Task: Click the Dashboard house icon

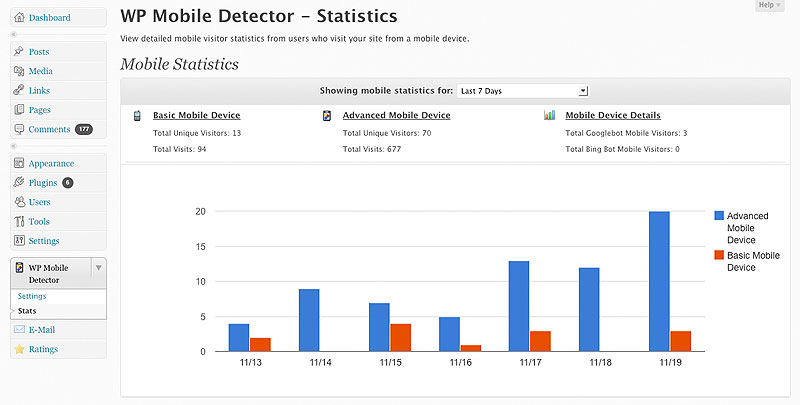Action: tap(19, 17)
